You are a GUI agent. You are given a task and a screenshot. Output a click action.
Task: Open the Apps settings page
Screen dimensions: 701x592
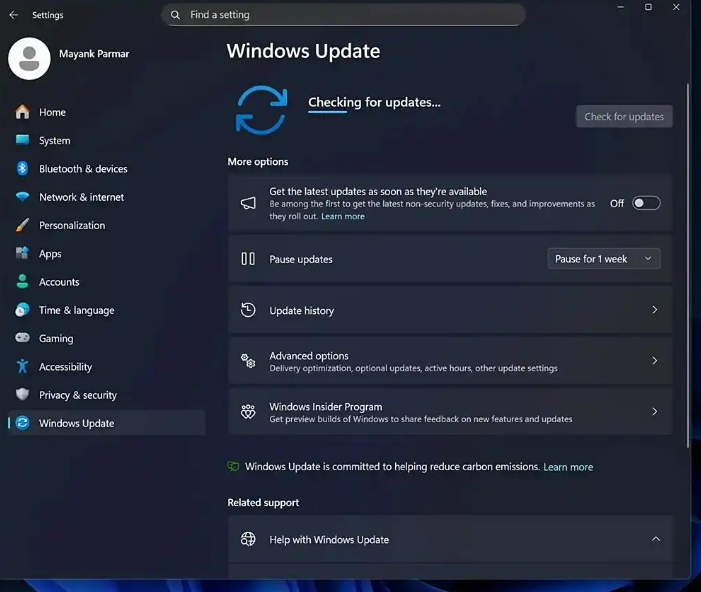click(107, 254)
